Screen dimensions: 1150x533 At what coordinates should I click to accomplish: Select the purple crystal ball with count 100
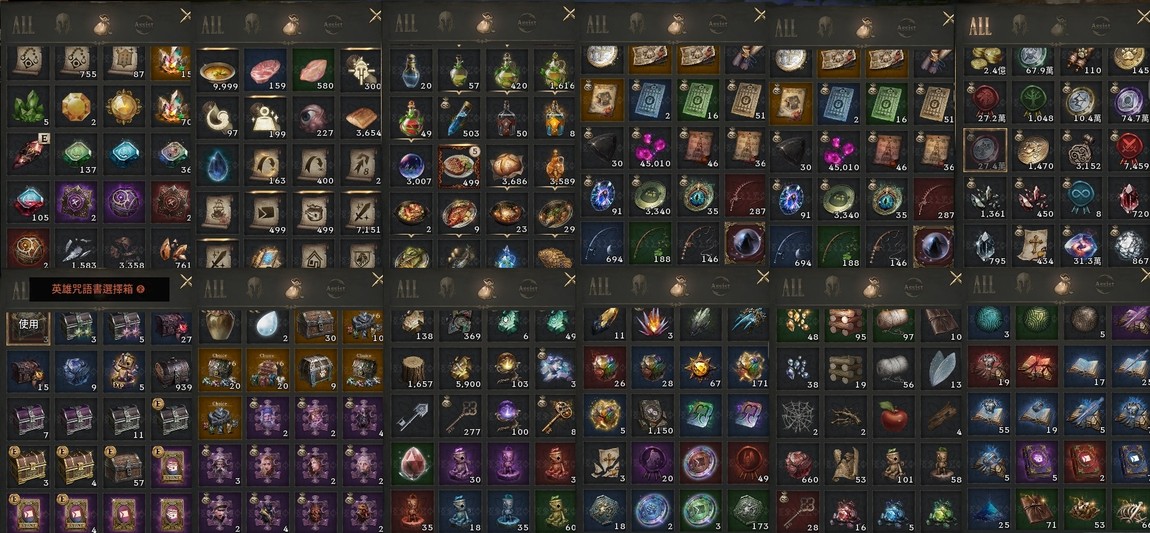[x=507, y=418]
